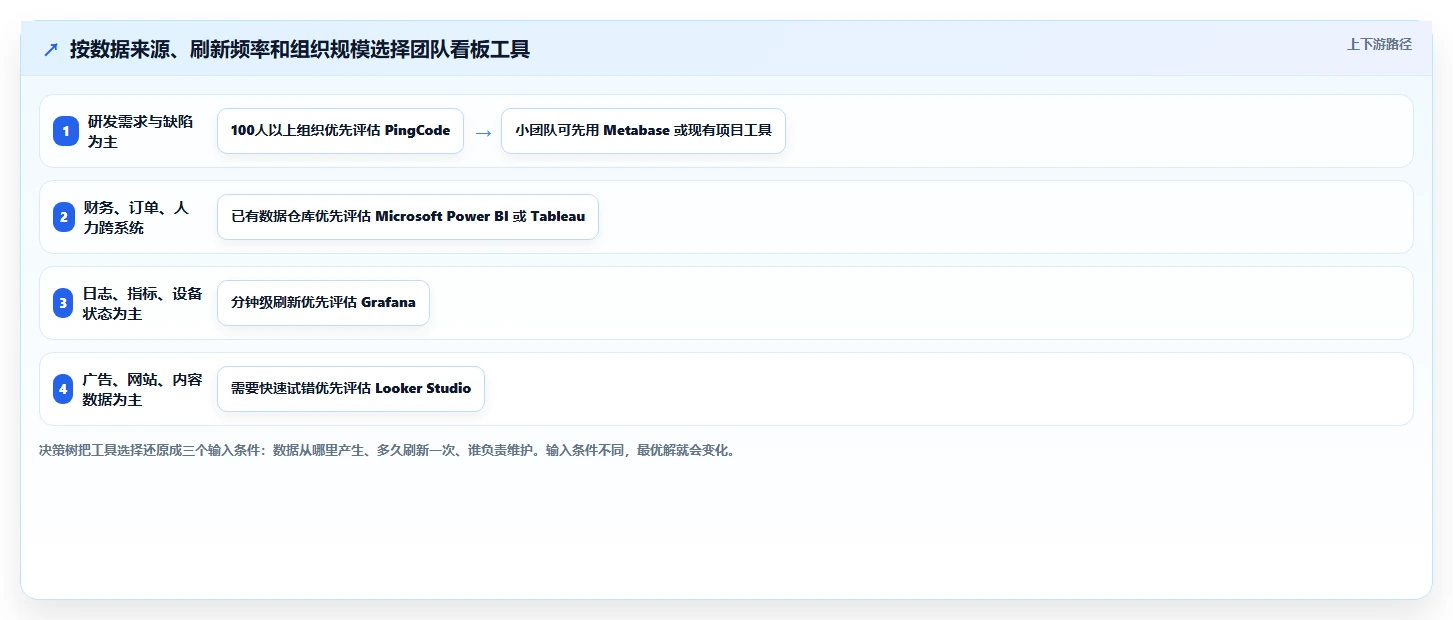1453x620 pixels.
Task: Click the arrow between PingCode and Metabase
Action: tap(483, 132)
